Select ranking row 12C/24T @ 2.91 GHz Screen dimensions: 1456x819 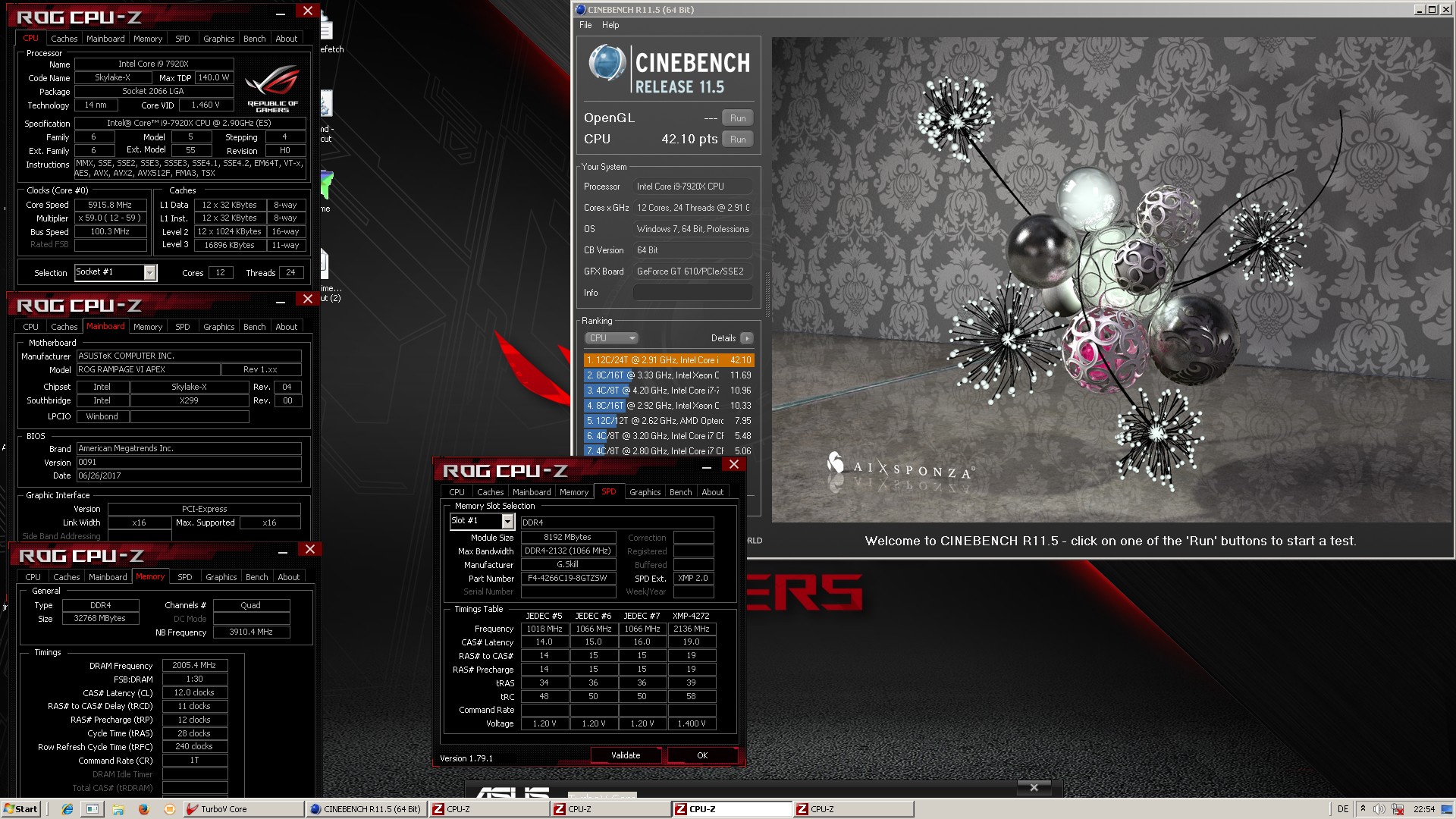tap(669, 360)
